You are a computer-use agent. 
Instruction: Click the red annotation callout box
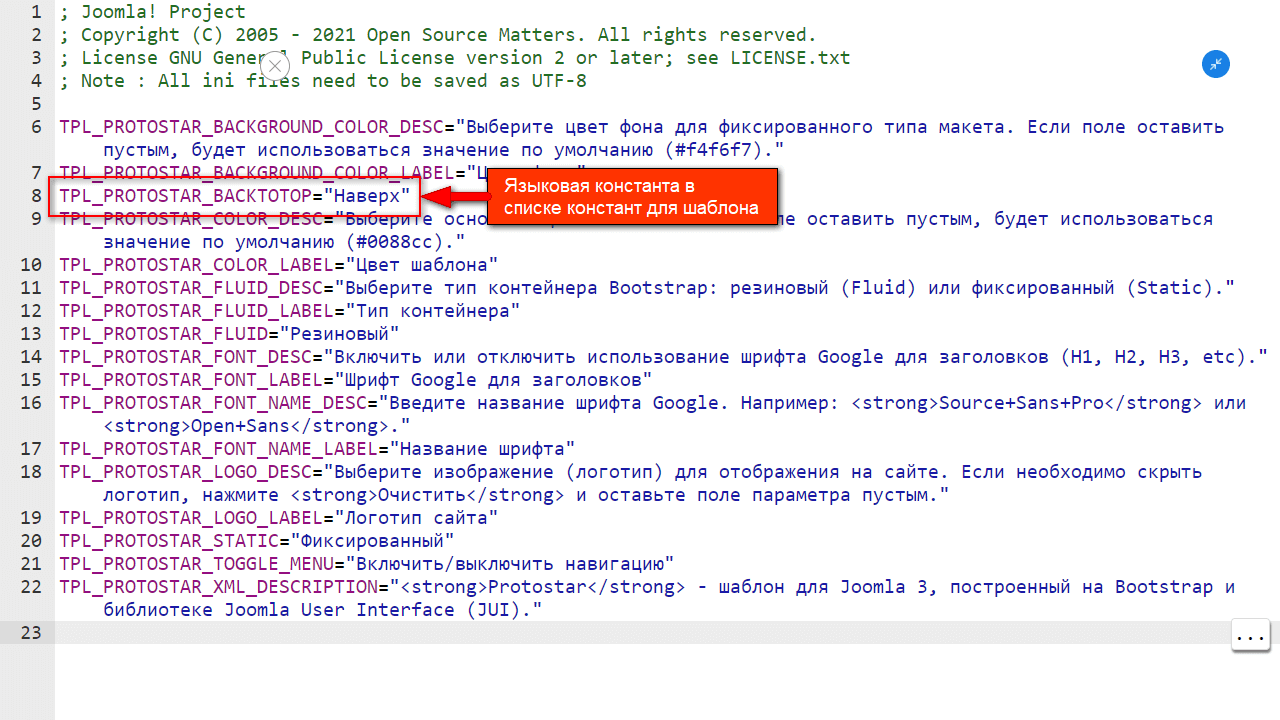(x=631, y=197)
